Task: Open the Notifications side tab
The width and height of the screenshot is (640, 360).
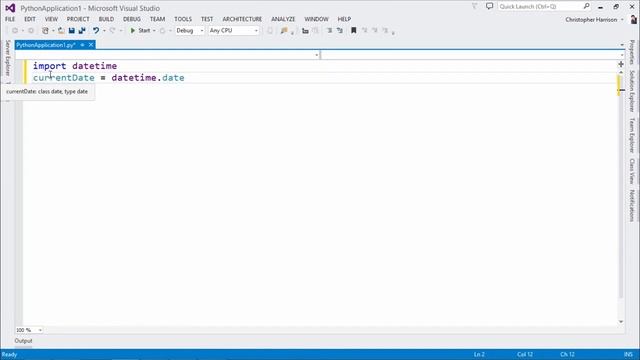Action: tap(632, 206)
